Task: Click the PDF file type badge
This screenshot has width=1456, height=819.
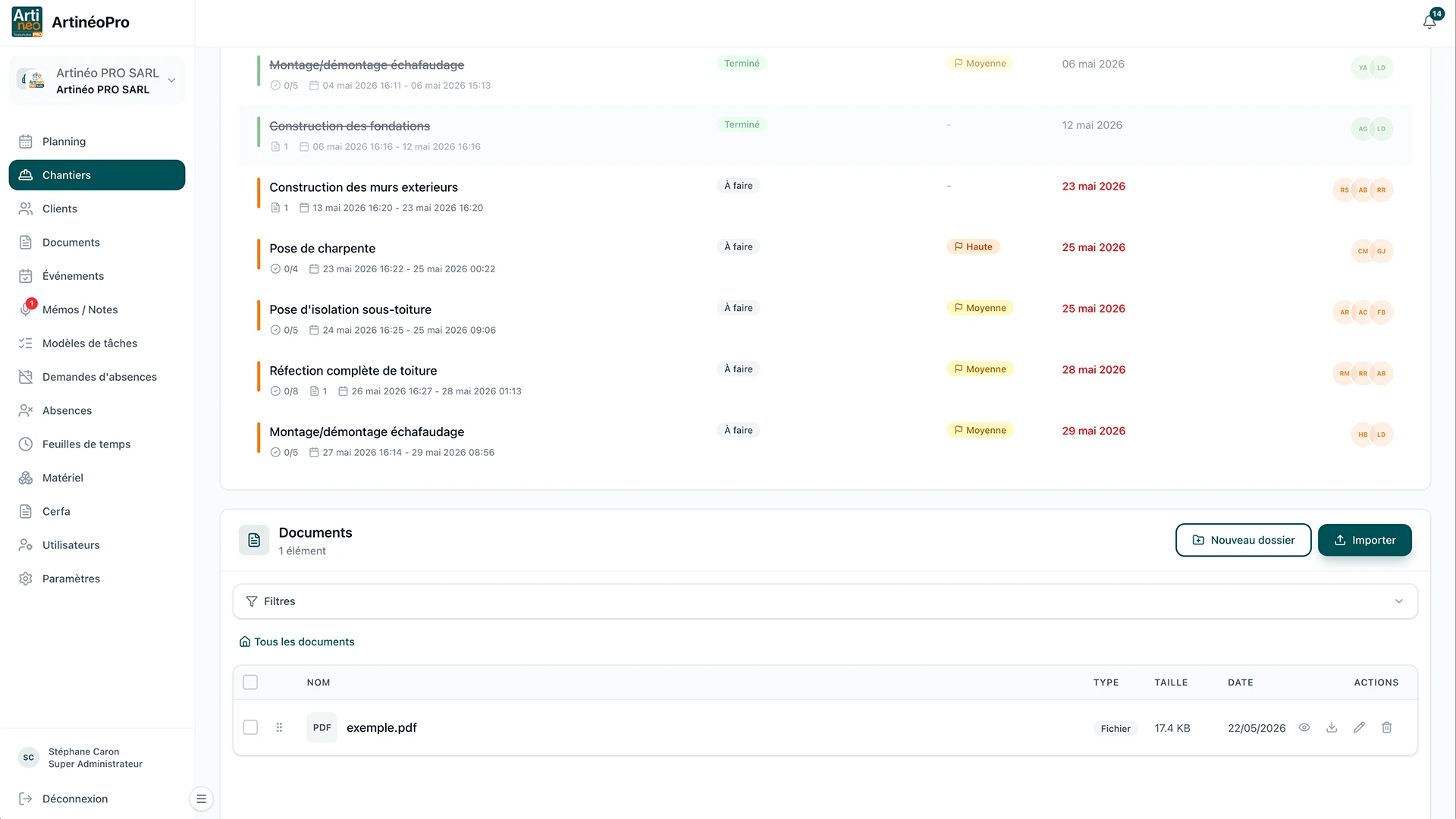Action: coord(322,727)
